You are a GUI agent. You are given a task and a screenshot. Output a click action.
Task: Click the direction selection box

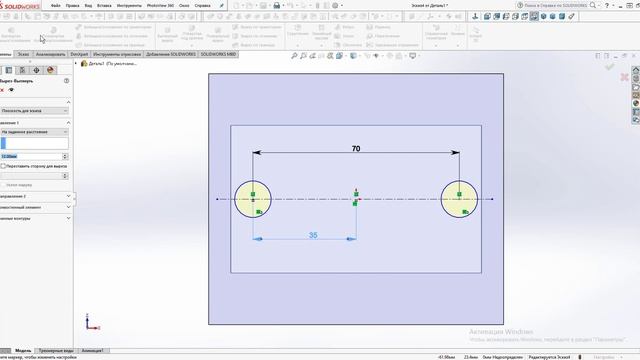(x=34, y=143)
